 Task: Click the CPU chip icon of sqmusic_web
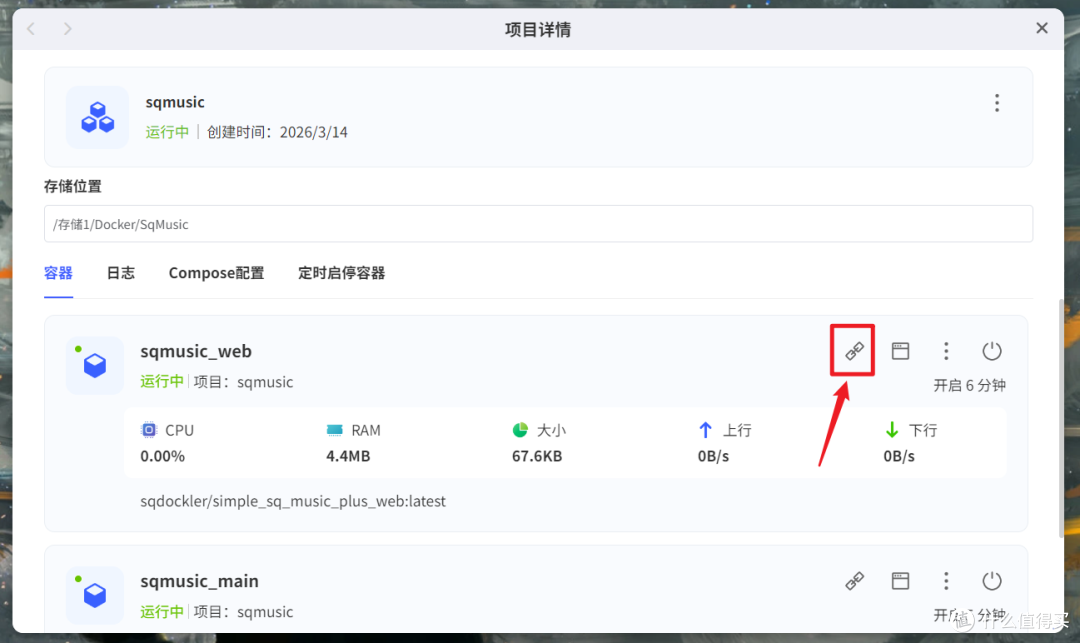149,430
